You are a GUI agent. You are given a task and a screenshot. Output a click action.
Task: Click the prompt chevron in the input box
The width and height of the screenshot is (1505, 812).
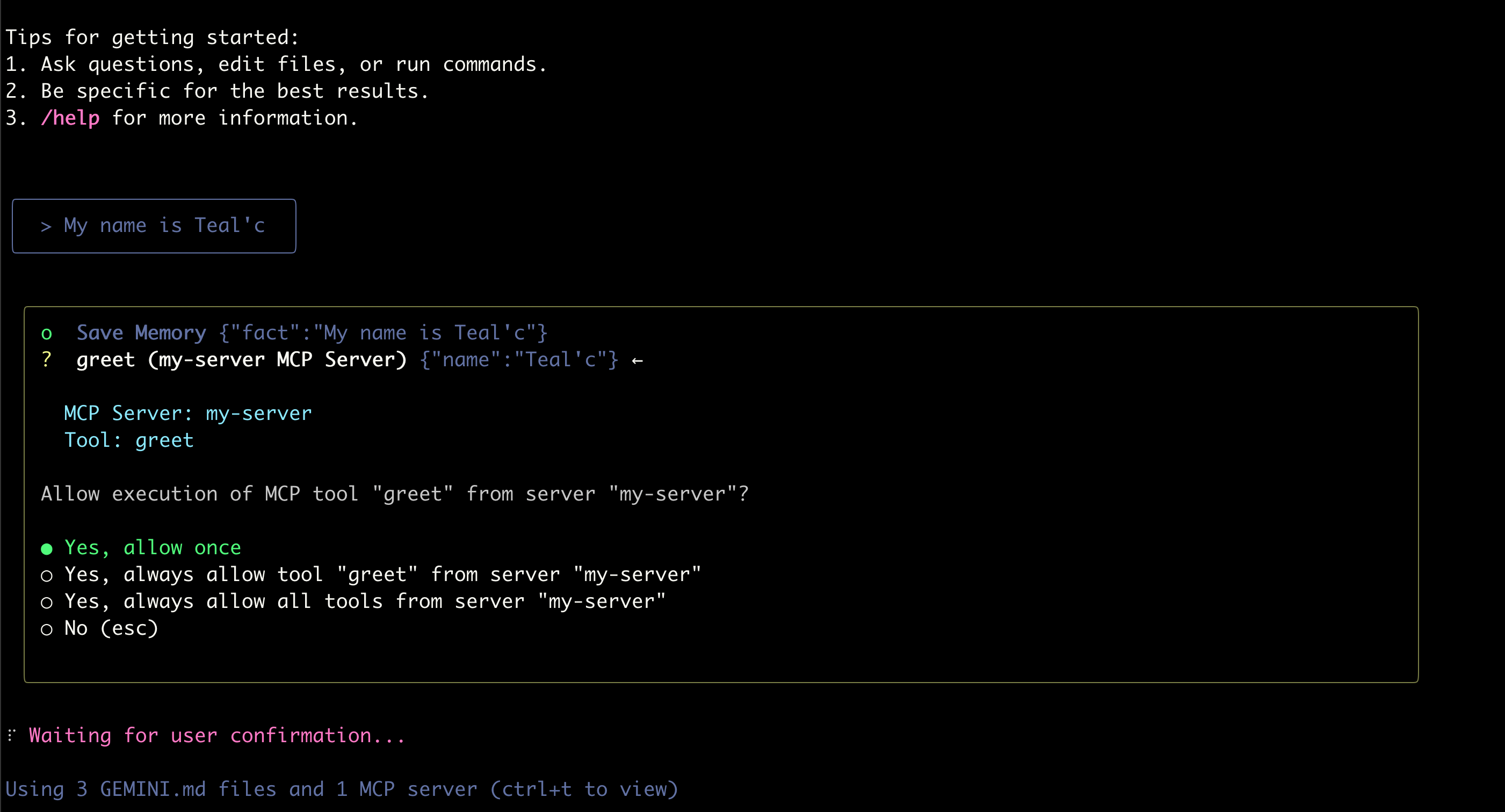coord(46,226)
